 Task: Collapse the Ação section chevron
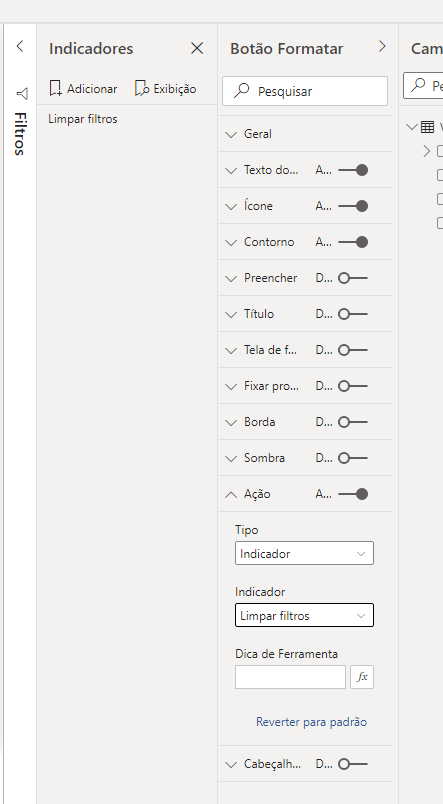pos(231,494)
